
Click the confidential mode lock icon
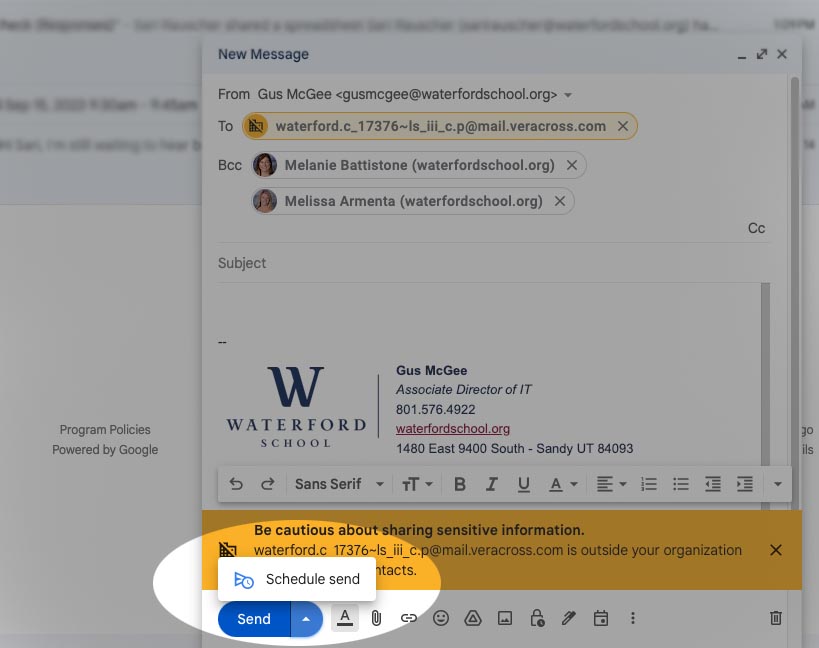click(x=537, y=618)
